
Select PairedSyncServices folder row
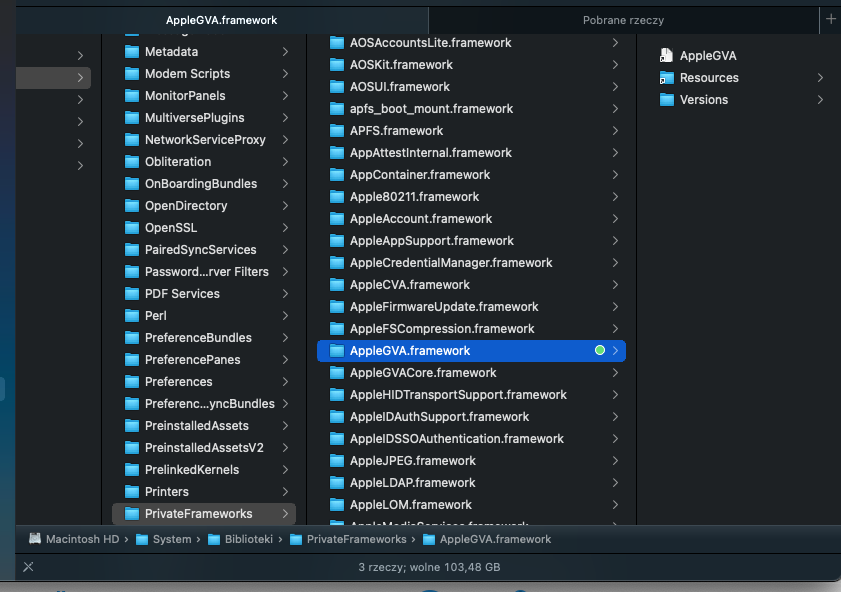tap(204, 249)
